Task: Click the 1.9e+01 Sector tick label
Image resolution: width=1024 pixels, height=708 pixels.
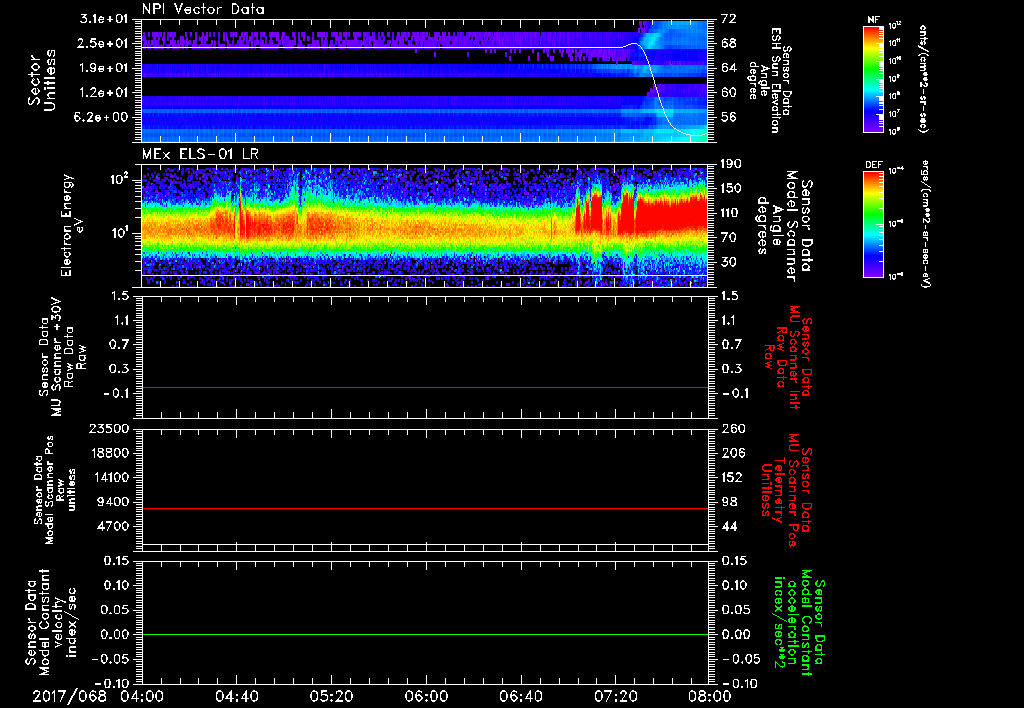Action: point(104,68)
